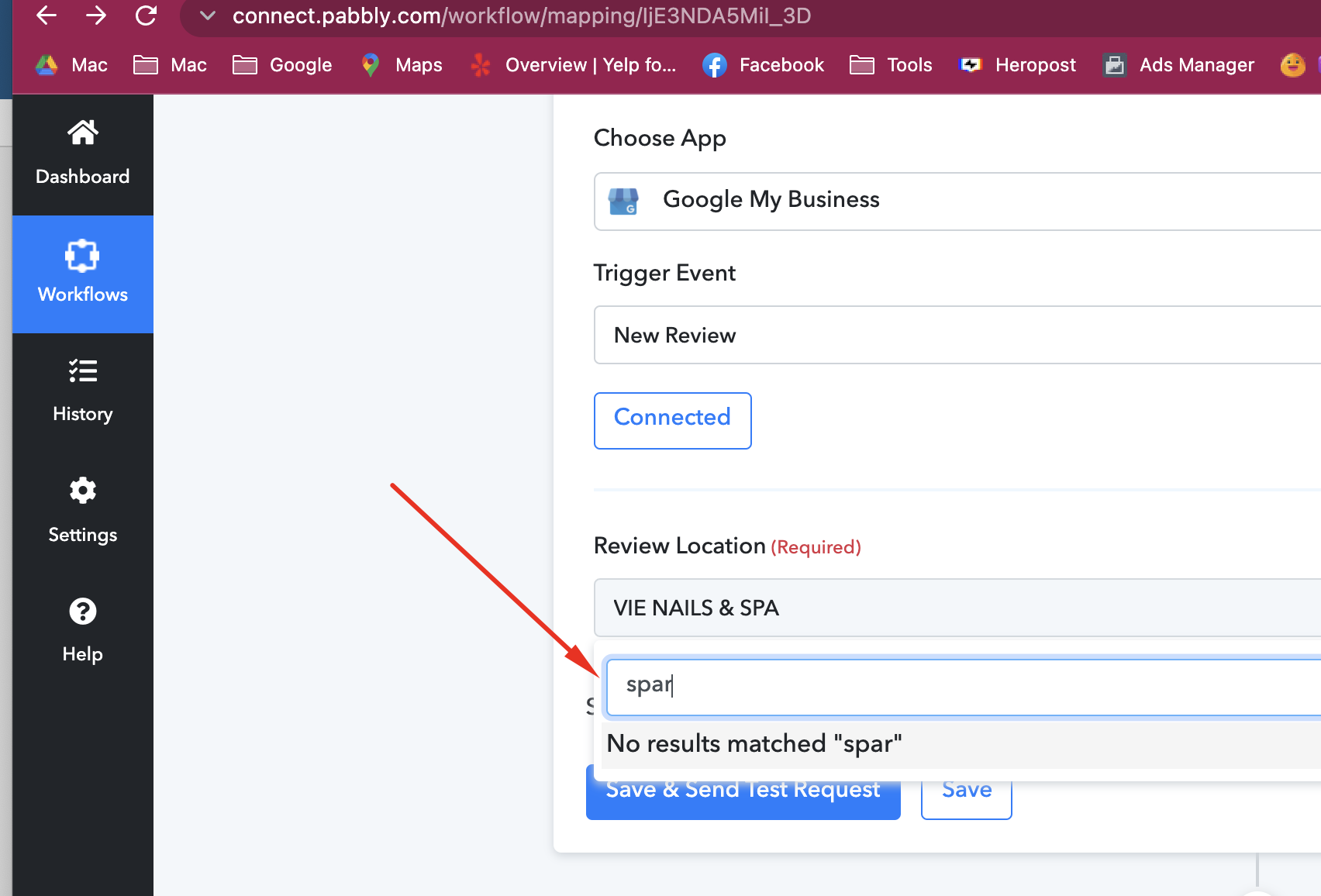Go back with the browser back arrow
The height and width of the screenshot is (896, 1321).
coord(47,16)
